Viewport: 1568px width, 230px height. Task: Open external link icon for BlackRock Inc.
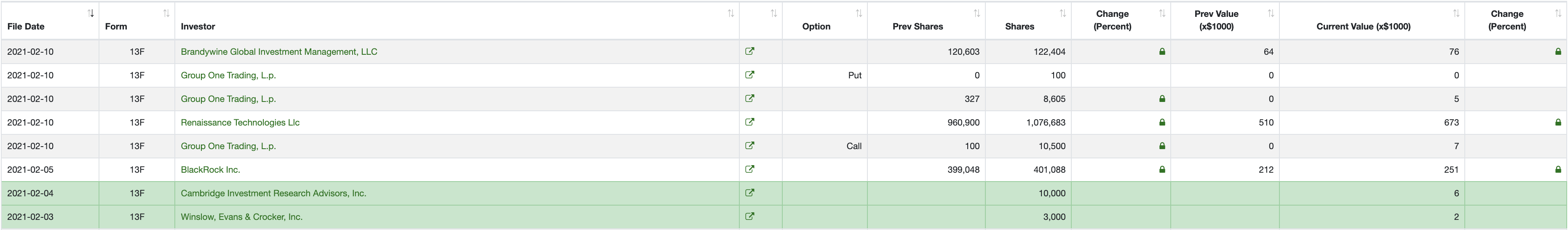coord(749,170)
